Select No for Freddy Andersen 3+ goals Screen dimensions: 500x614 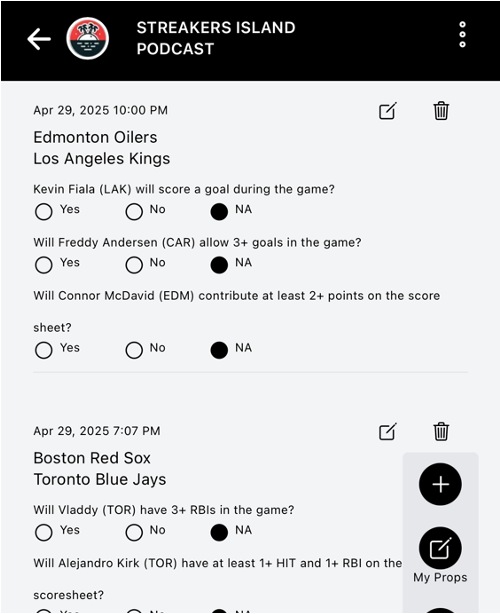(x=134, y=265)
